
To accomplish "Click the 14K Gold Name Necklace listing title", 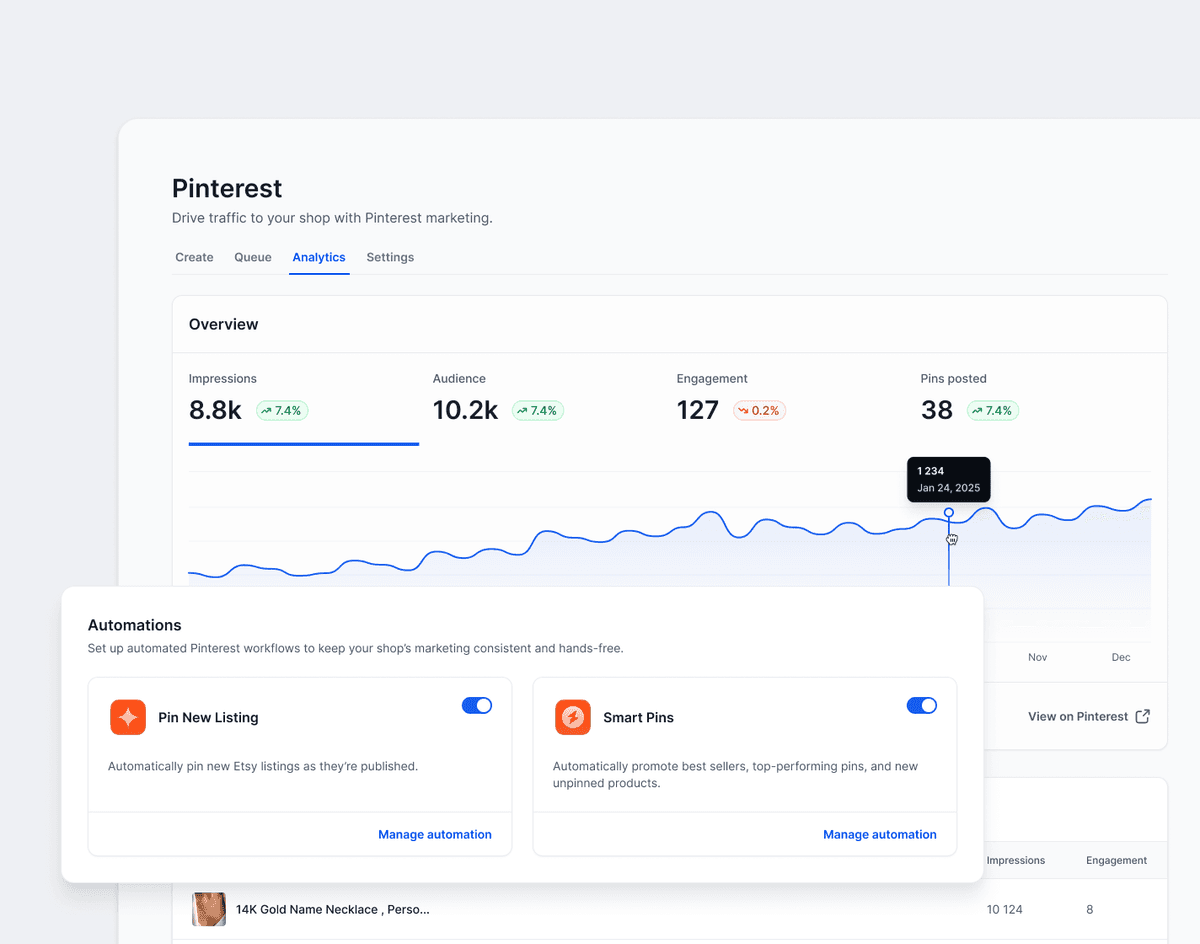I will point(333,909).
